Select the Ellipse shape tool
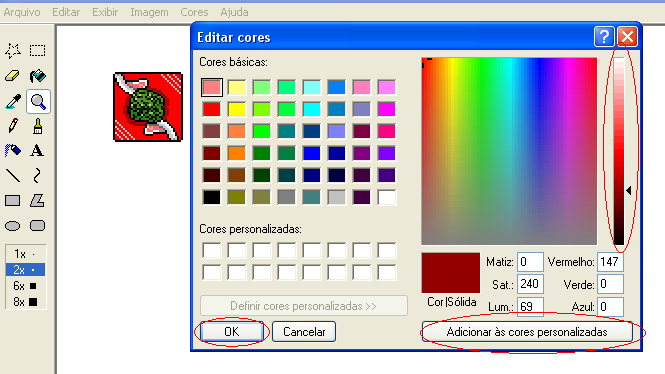 pyautogui.click(x=12, y=226)
